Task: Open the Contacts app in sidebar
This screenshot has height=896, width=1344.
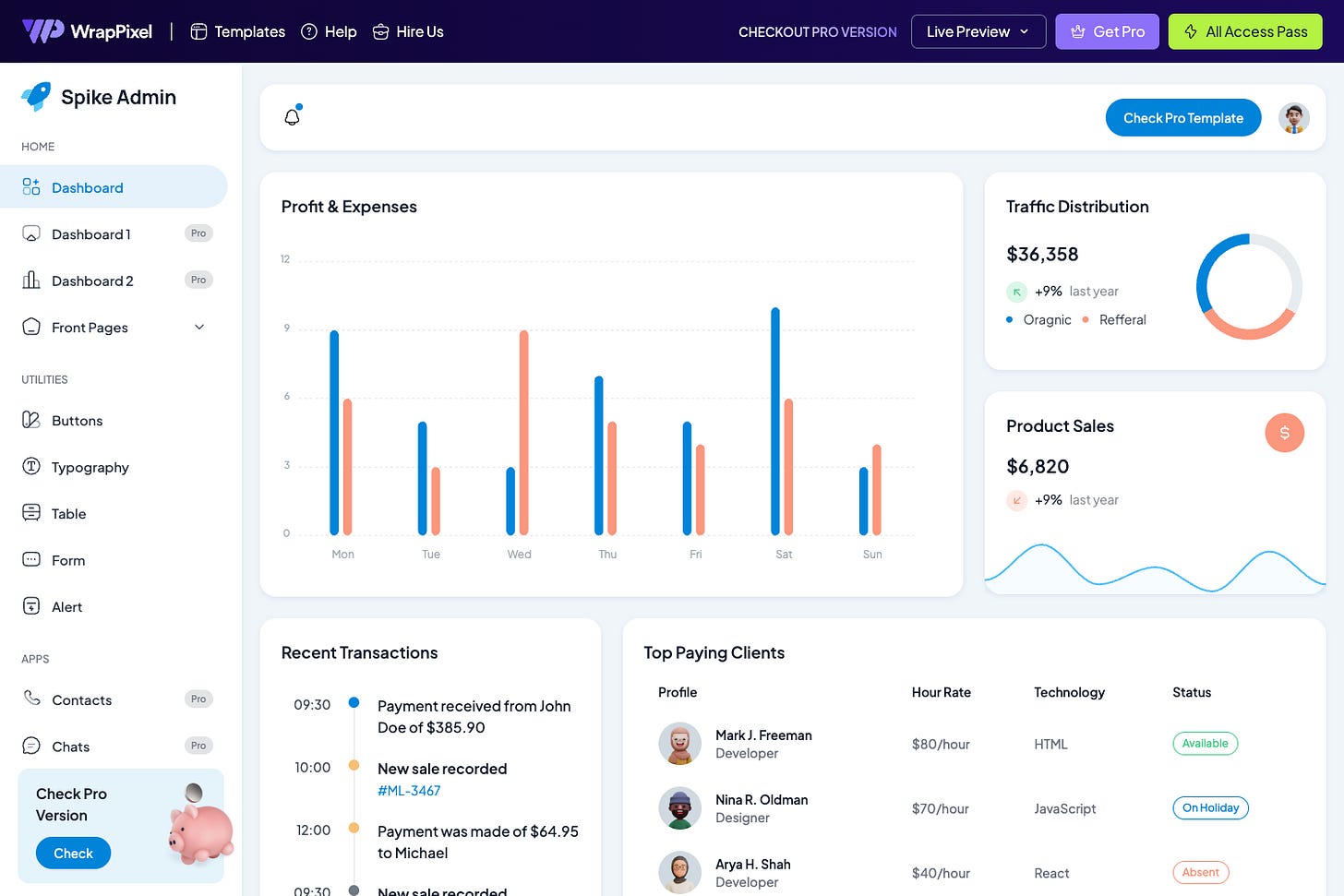Action: point(81,699)
